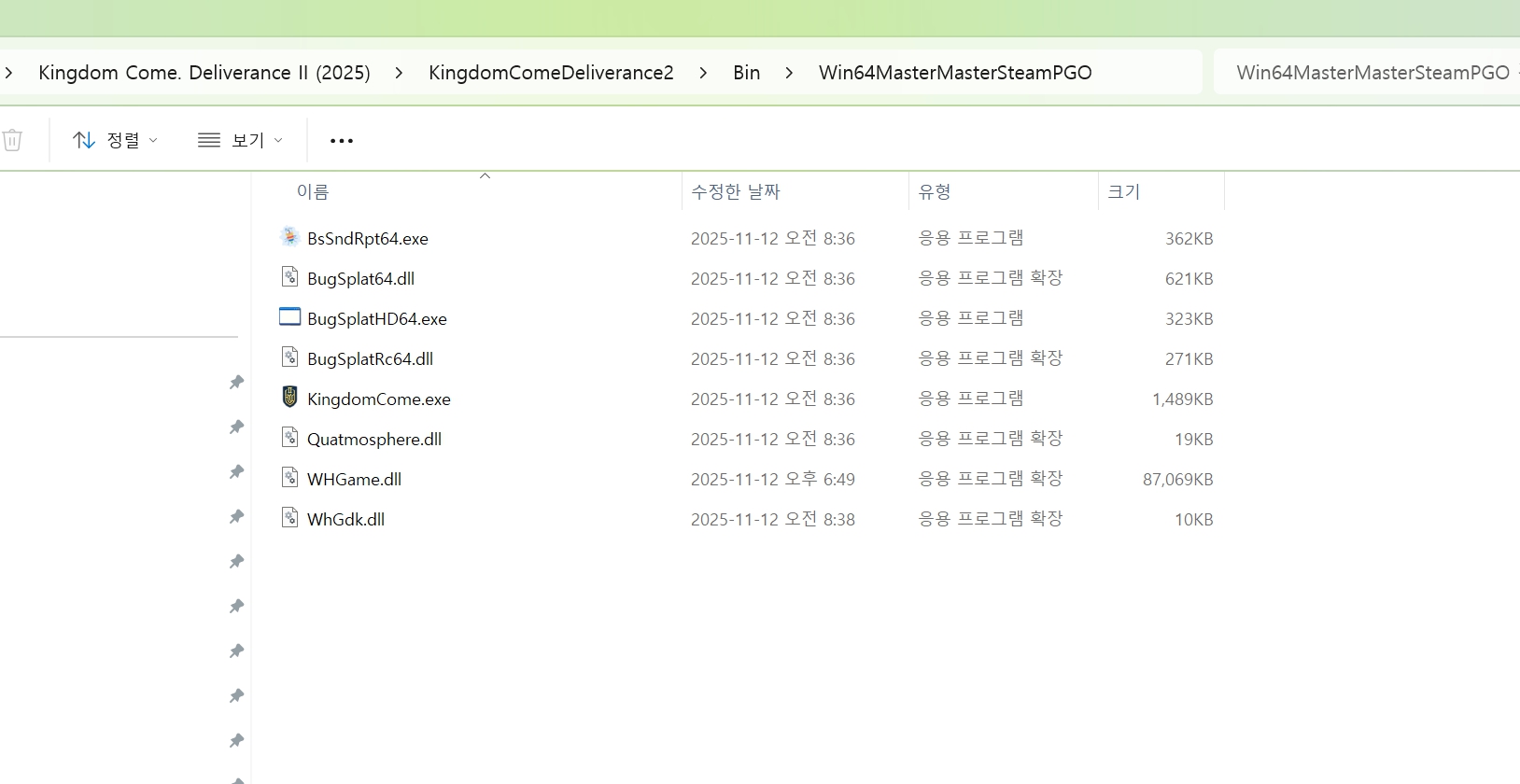Select file name BugSplat64.dll
The height and width of the screenshot is (784, 1520).
pos(360,278)
